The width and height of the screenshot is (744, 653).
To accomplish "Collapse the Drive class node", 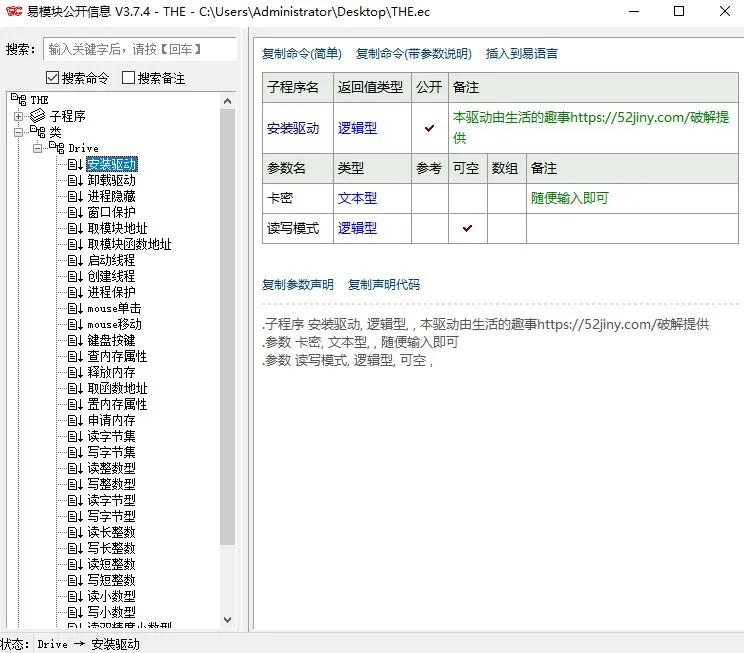I will pyautogui.click(x=37, y=148).
